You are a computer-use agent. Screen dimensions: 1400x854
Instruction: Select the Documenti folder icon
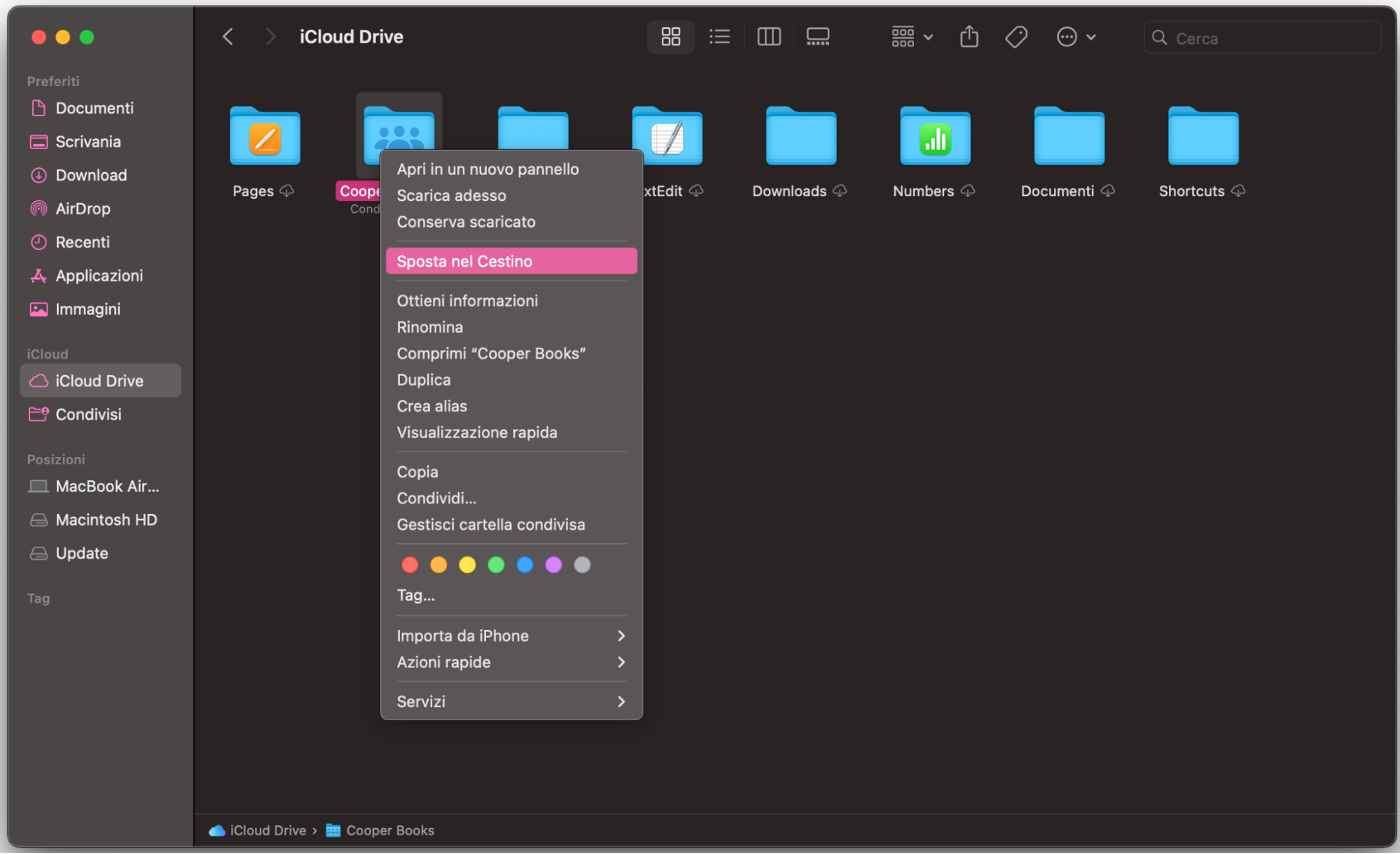click(1069, 136)
